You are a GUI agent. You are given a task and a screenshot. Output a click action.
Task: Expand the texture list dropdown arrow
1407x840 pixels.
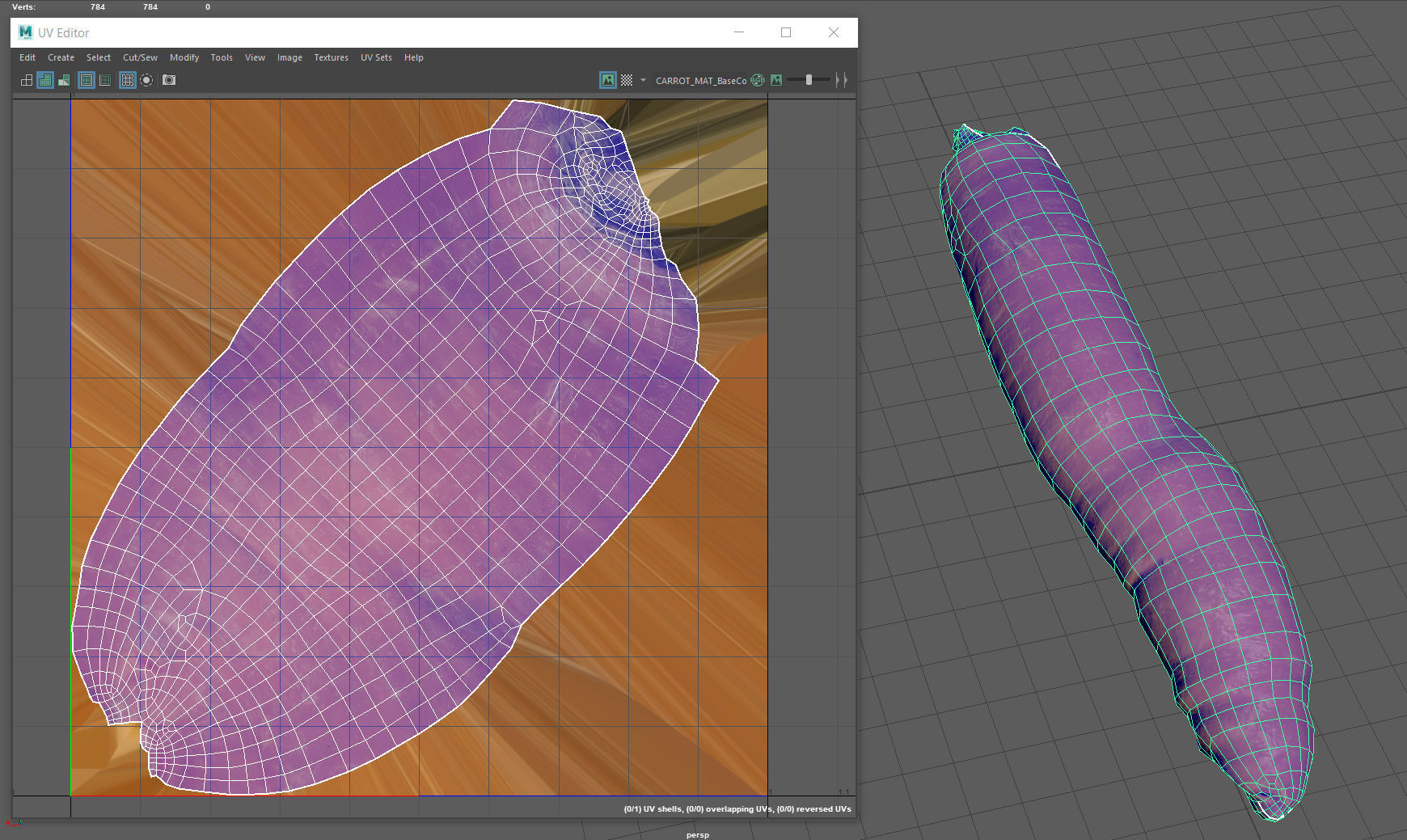tap(644, 80)
